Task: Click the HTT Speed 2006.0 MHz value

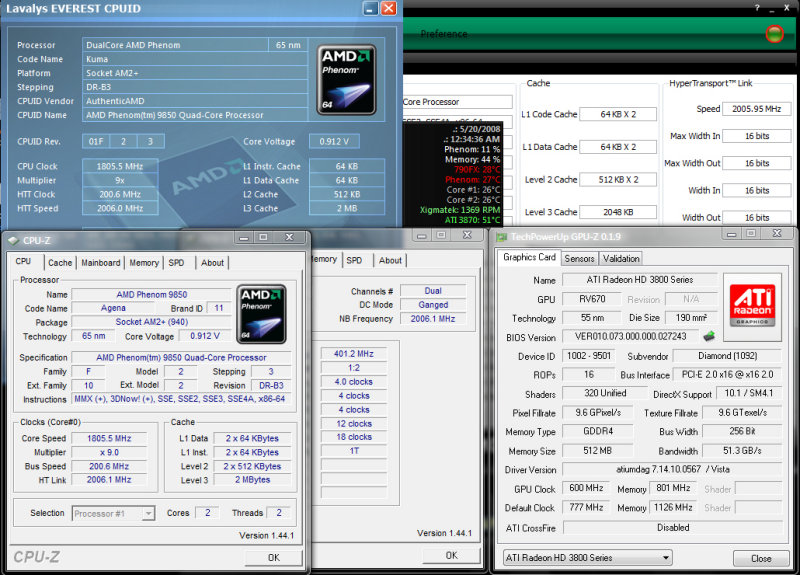Action: tap(120, 208)
